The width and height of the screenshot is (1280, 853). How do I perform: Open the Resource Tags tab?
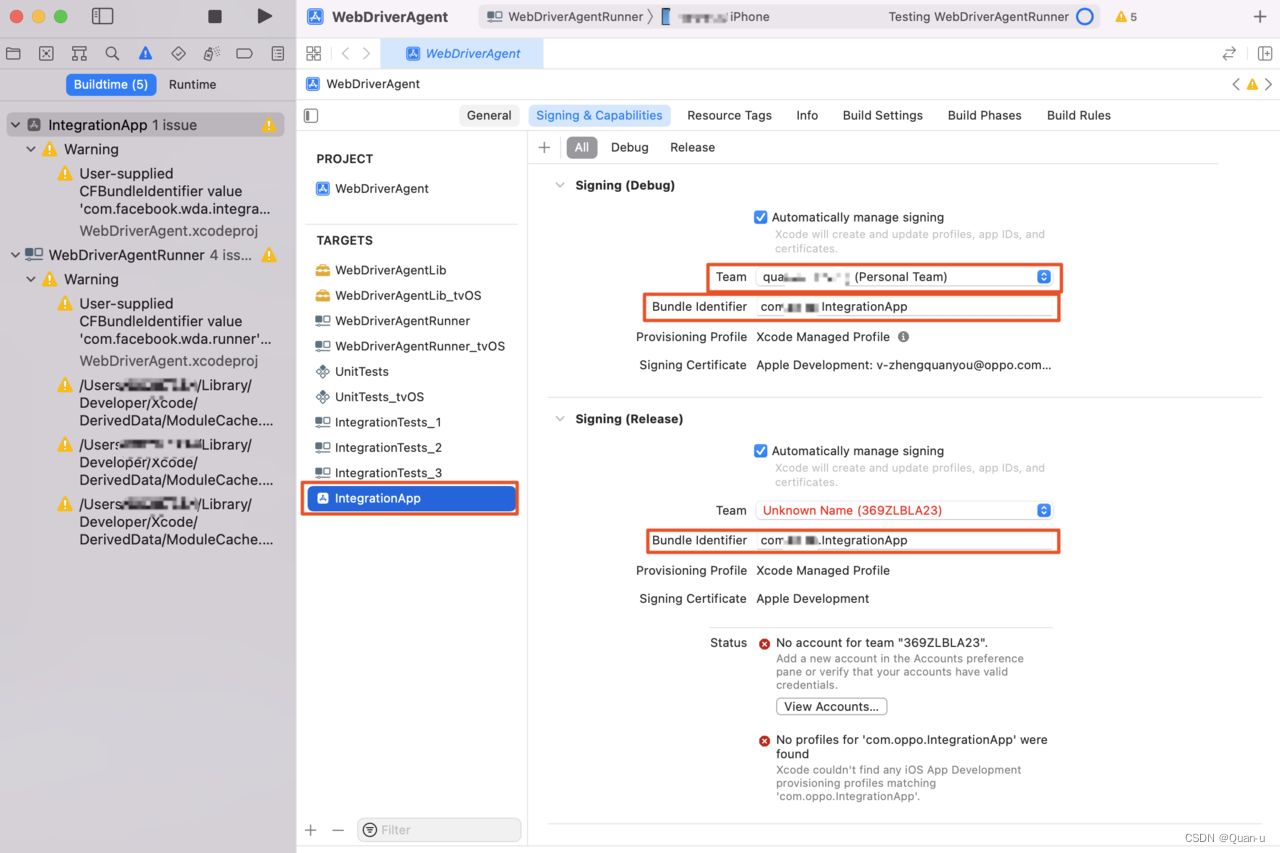tap(729, 115)
